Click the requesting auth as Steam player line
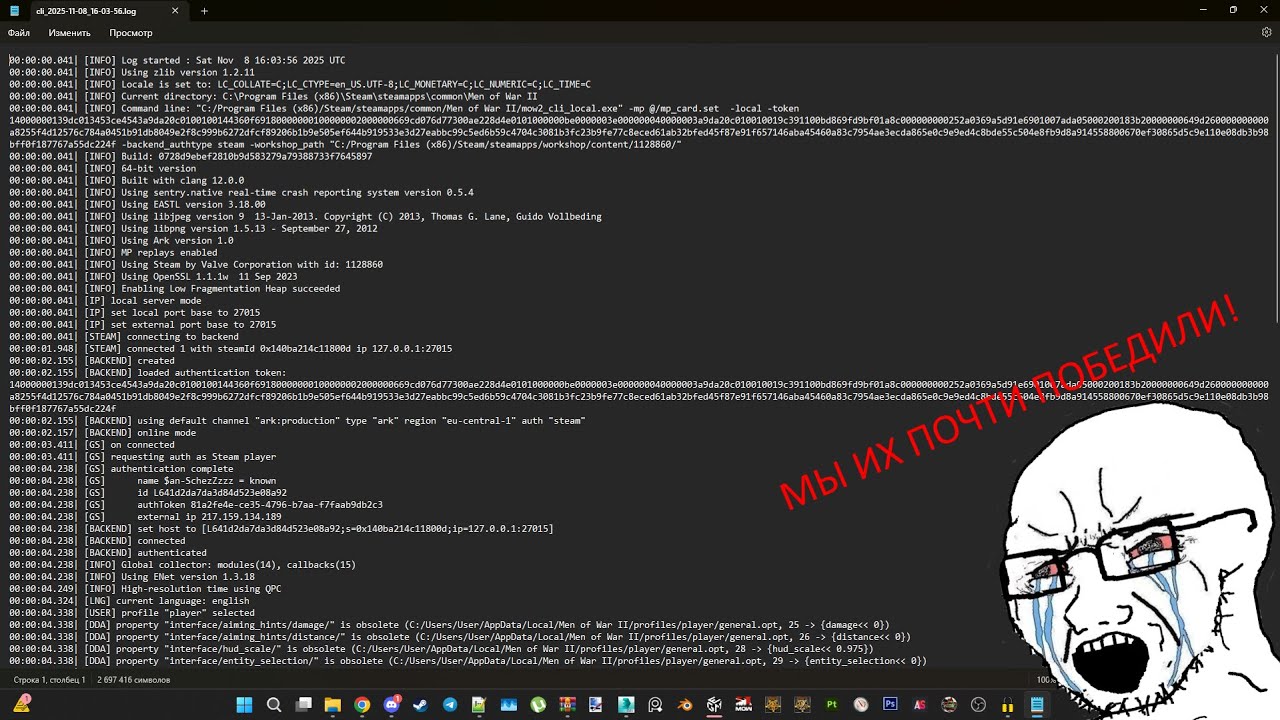This screenshot has width=1280, height=720. pos(143,456)
